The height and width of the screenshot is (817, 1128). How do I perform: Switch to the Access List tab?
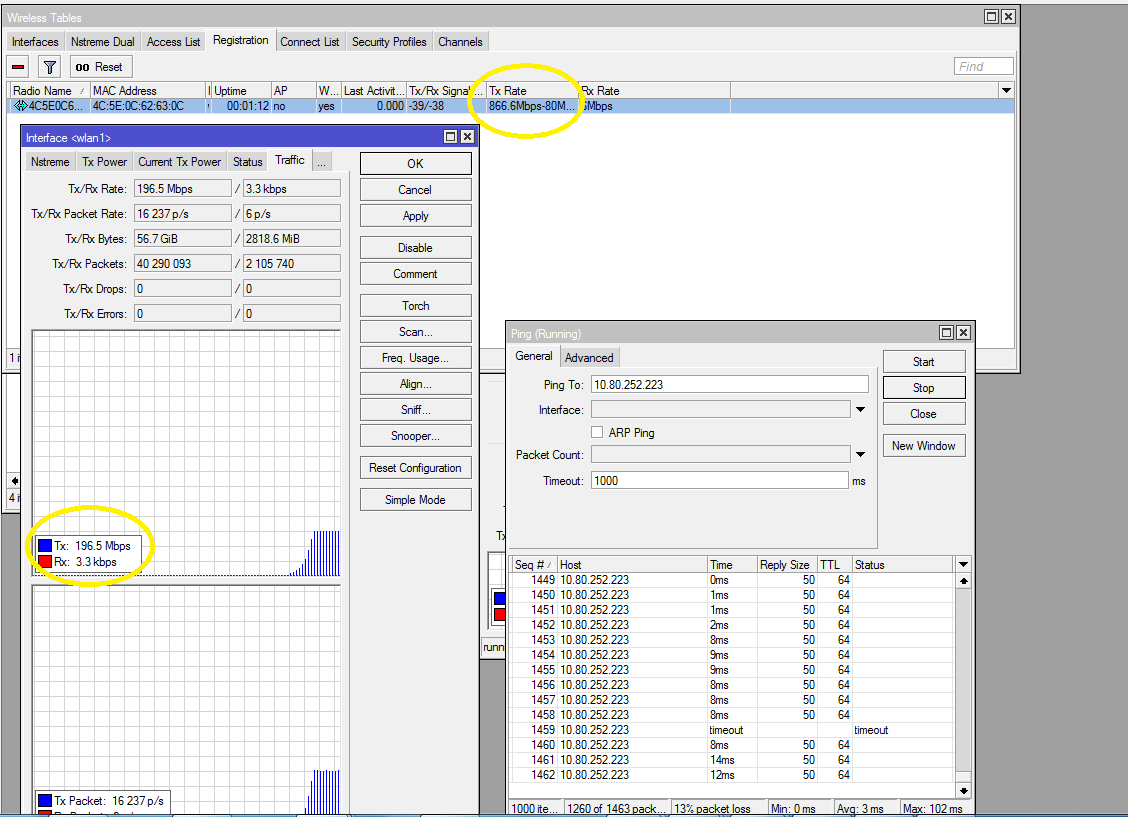[x=173, y=42]
